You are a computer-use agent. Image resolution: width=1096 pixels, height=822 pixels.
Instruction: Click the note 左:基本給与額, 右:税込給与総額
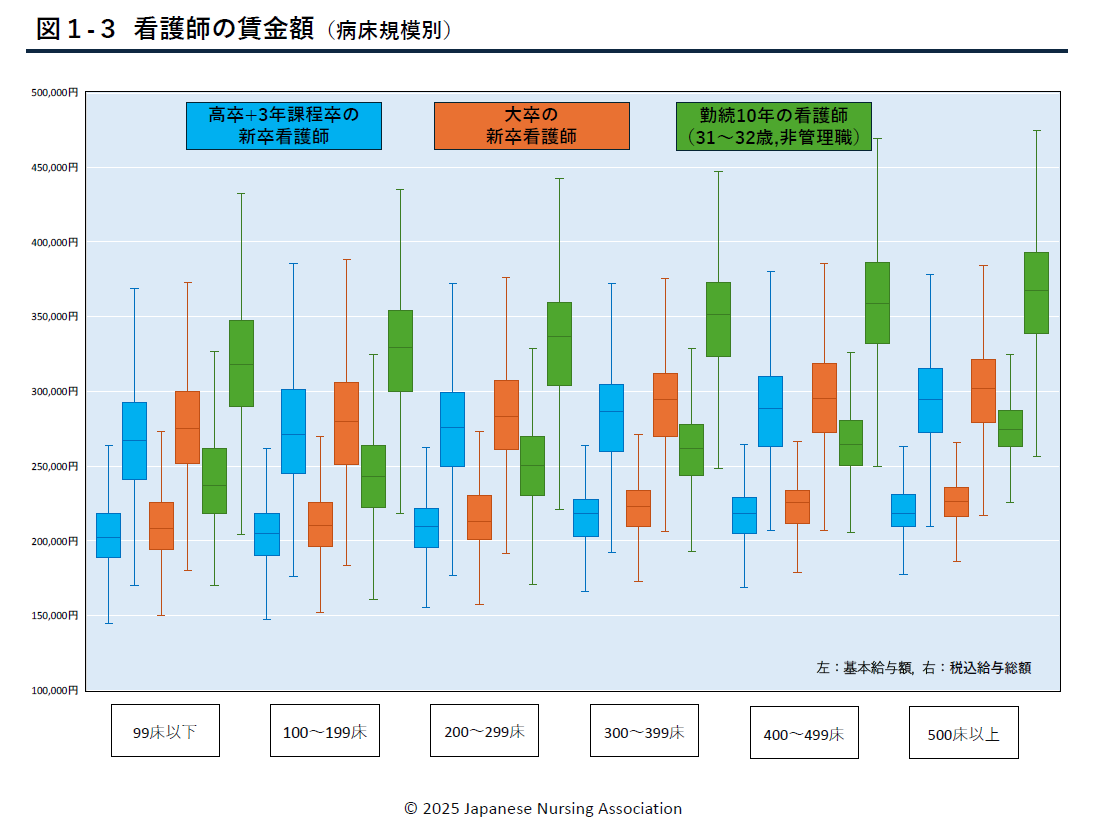(923, 667)
